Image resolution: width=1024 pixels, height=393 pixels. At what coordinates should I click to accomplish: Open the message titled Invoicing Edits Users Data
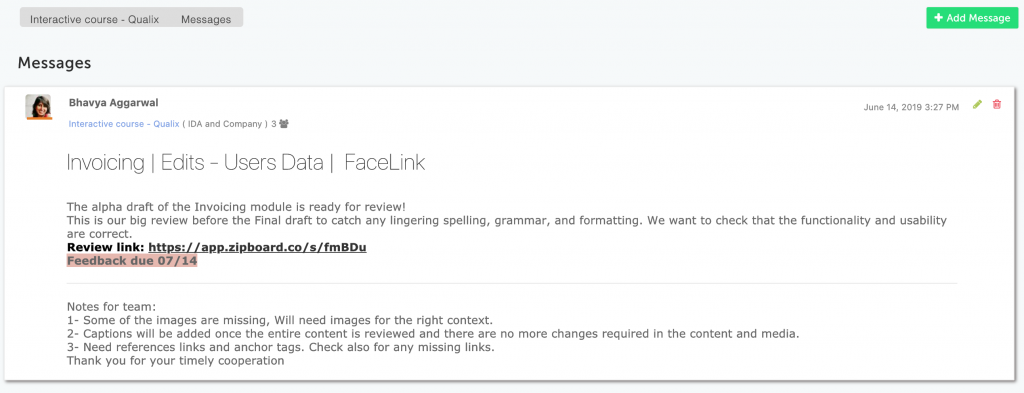click(x=246, y=163)
